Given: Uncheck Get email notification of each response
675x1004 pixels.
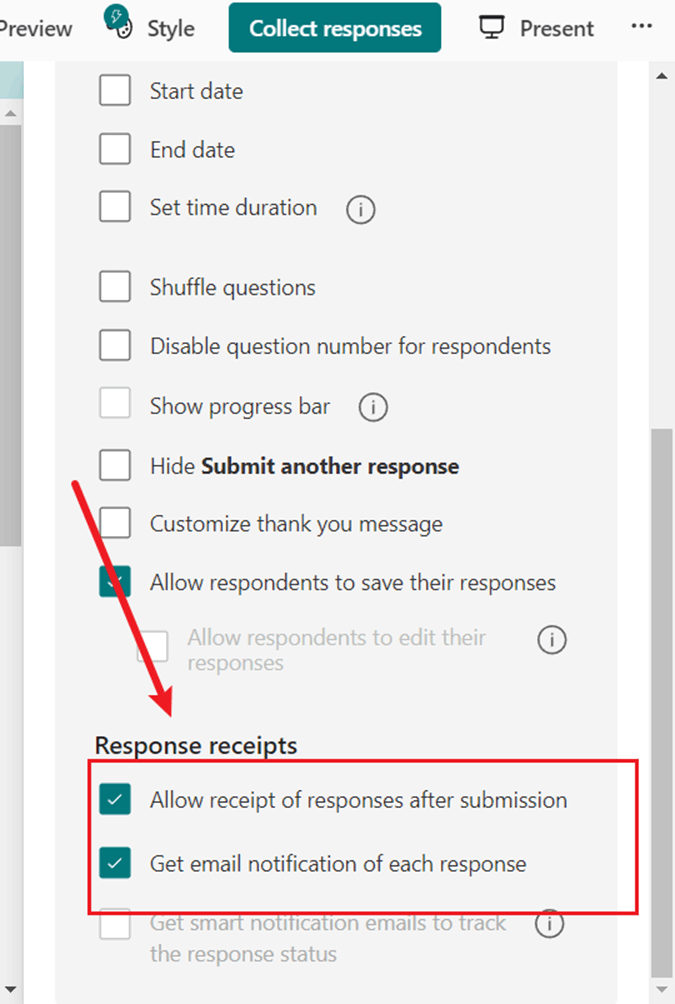Looking at the screenshot, I should coord(115,862).
